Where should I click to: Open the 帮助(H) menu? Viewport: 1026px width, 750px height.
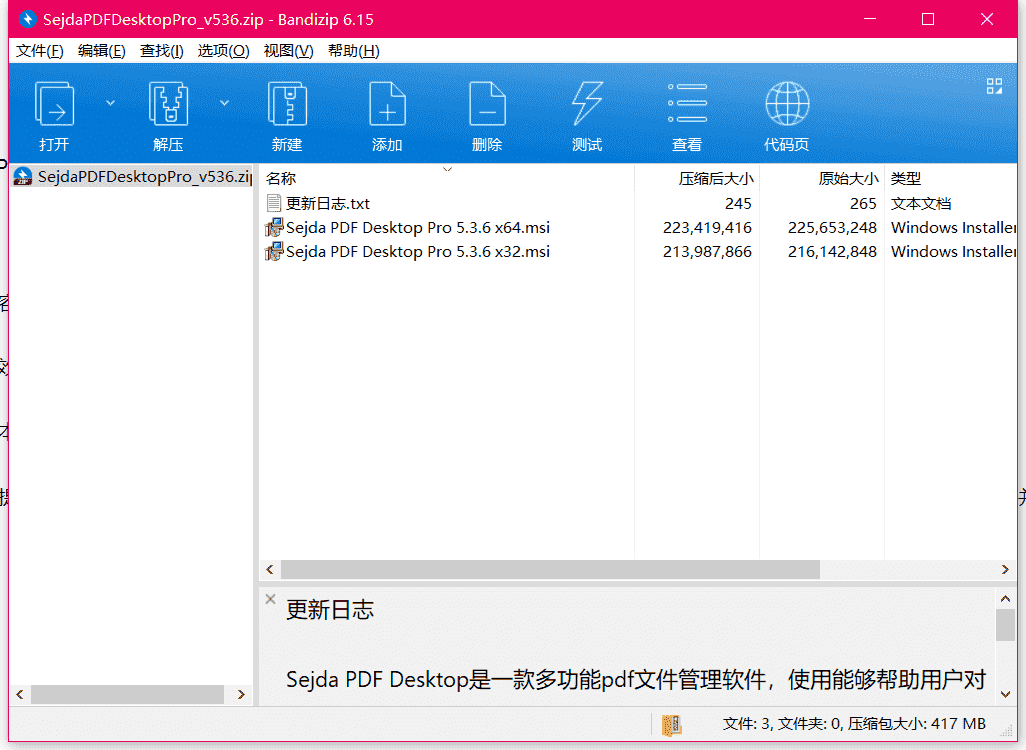coord(353,51)
